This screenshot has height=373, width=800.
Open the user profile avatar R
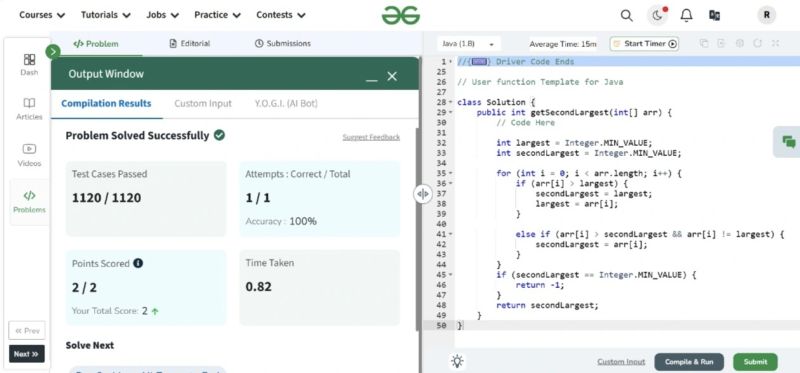pos(766,15)
